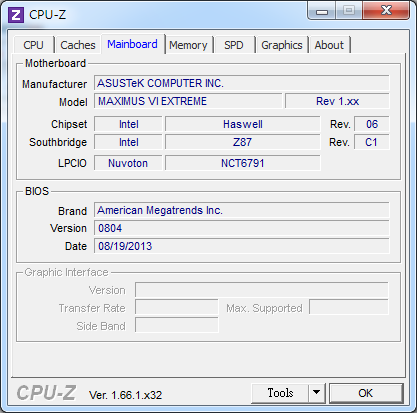
Task: Minimize the CPU-Z window
Action: [322, 11]
